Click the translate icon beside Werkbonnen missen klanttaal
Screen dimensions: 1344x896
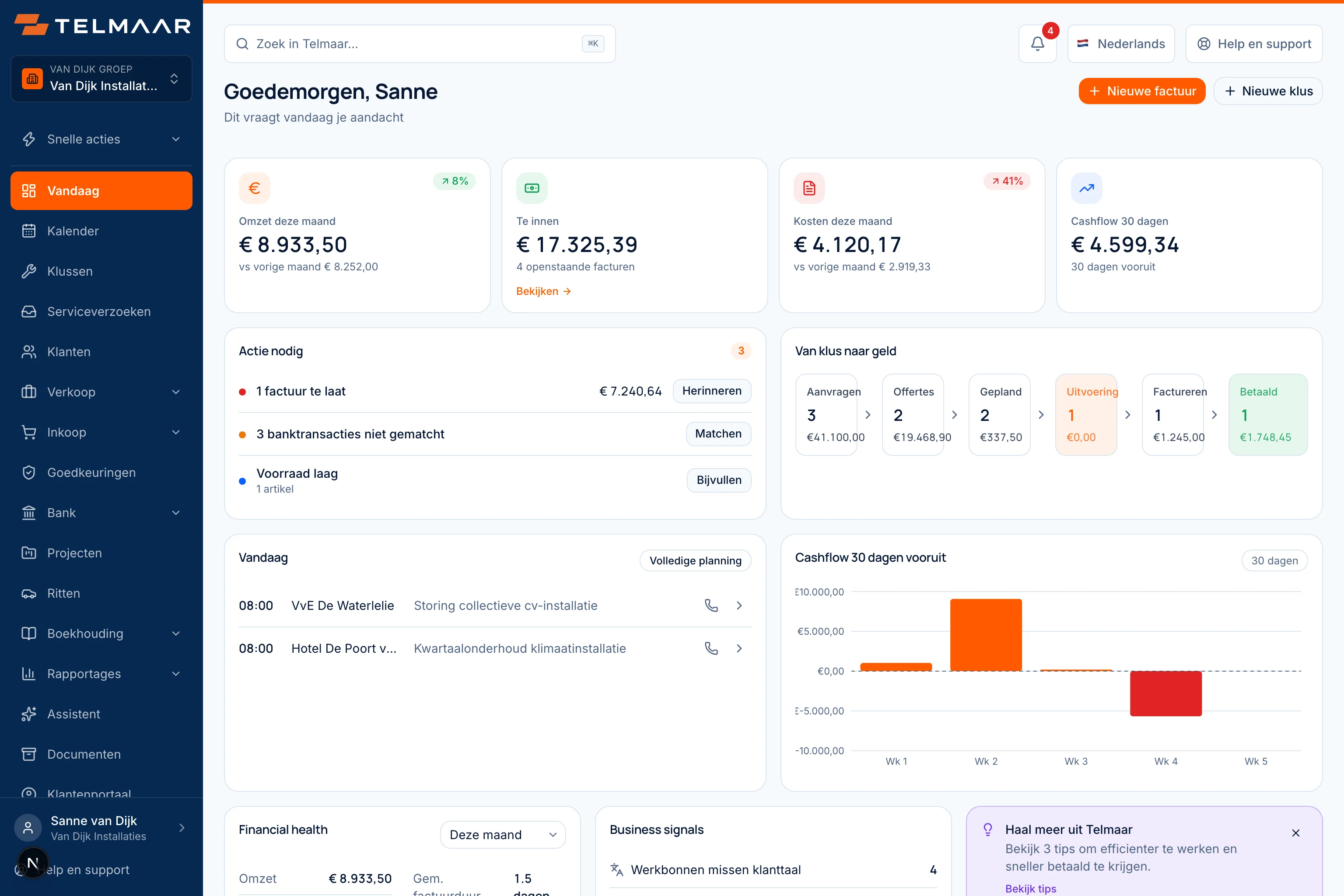pyautogui.click(x=616, y=870)
